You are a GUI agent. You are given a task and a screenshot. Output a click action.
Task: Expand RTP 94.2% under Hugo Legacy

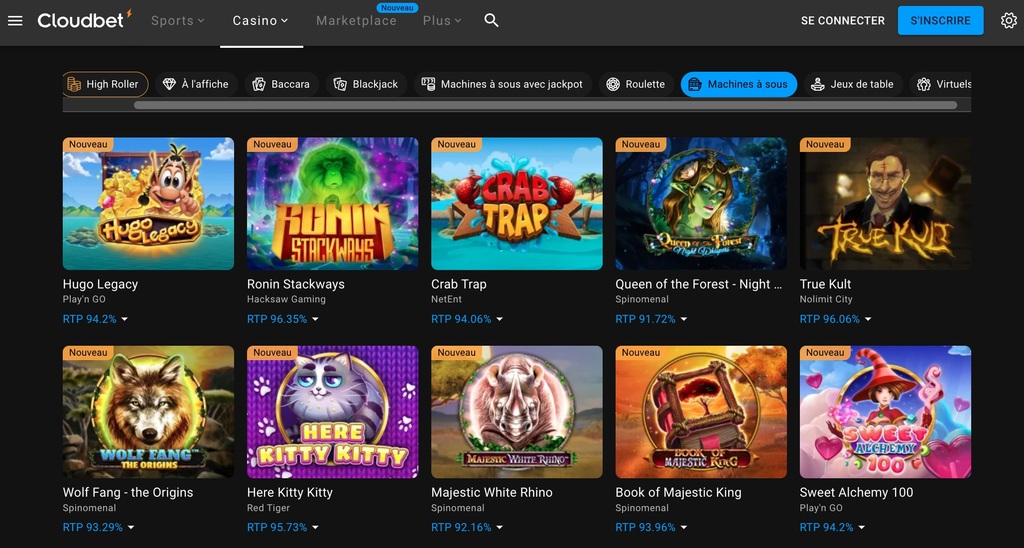(x=95, y=319)
